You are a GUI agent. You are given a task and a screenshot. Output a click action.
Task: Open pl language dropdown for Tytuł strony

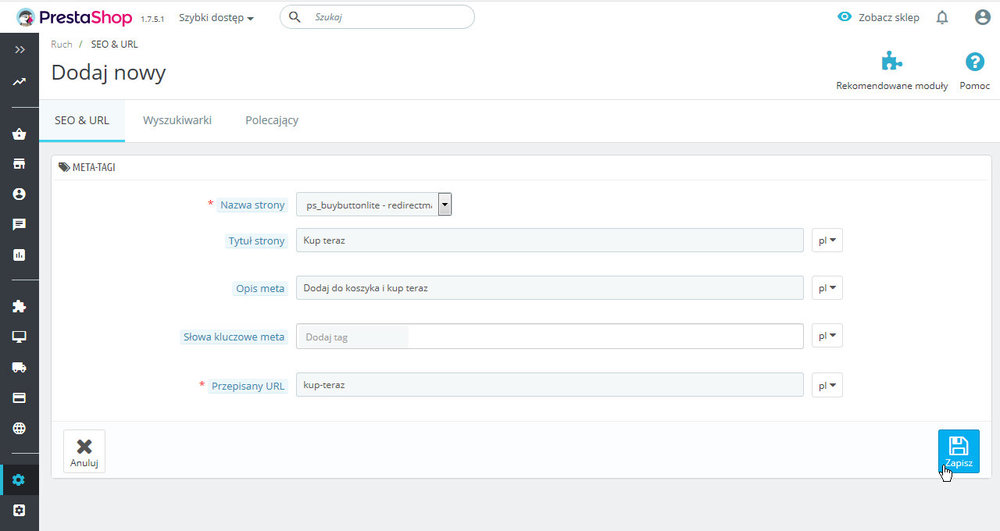pyautogui.click(x=827, y=240)
